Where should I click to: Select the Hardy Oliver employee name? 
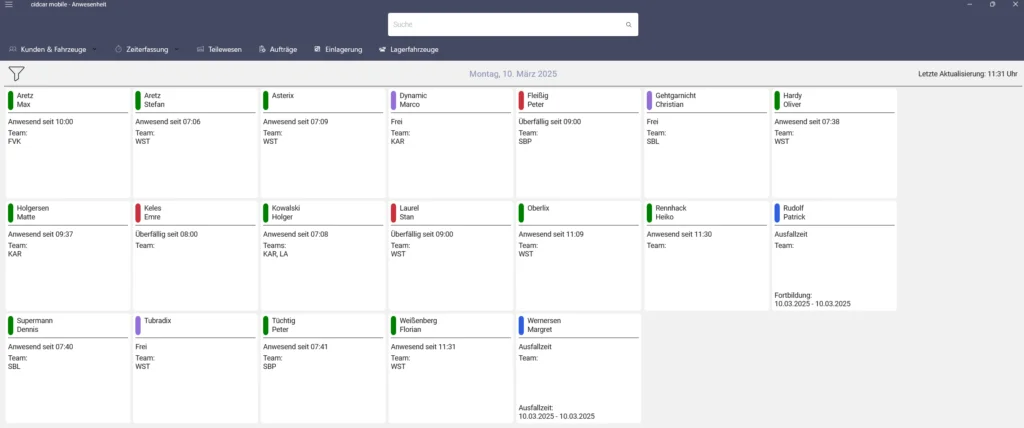pyautogui.click(x=792, y=100)
